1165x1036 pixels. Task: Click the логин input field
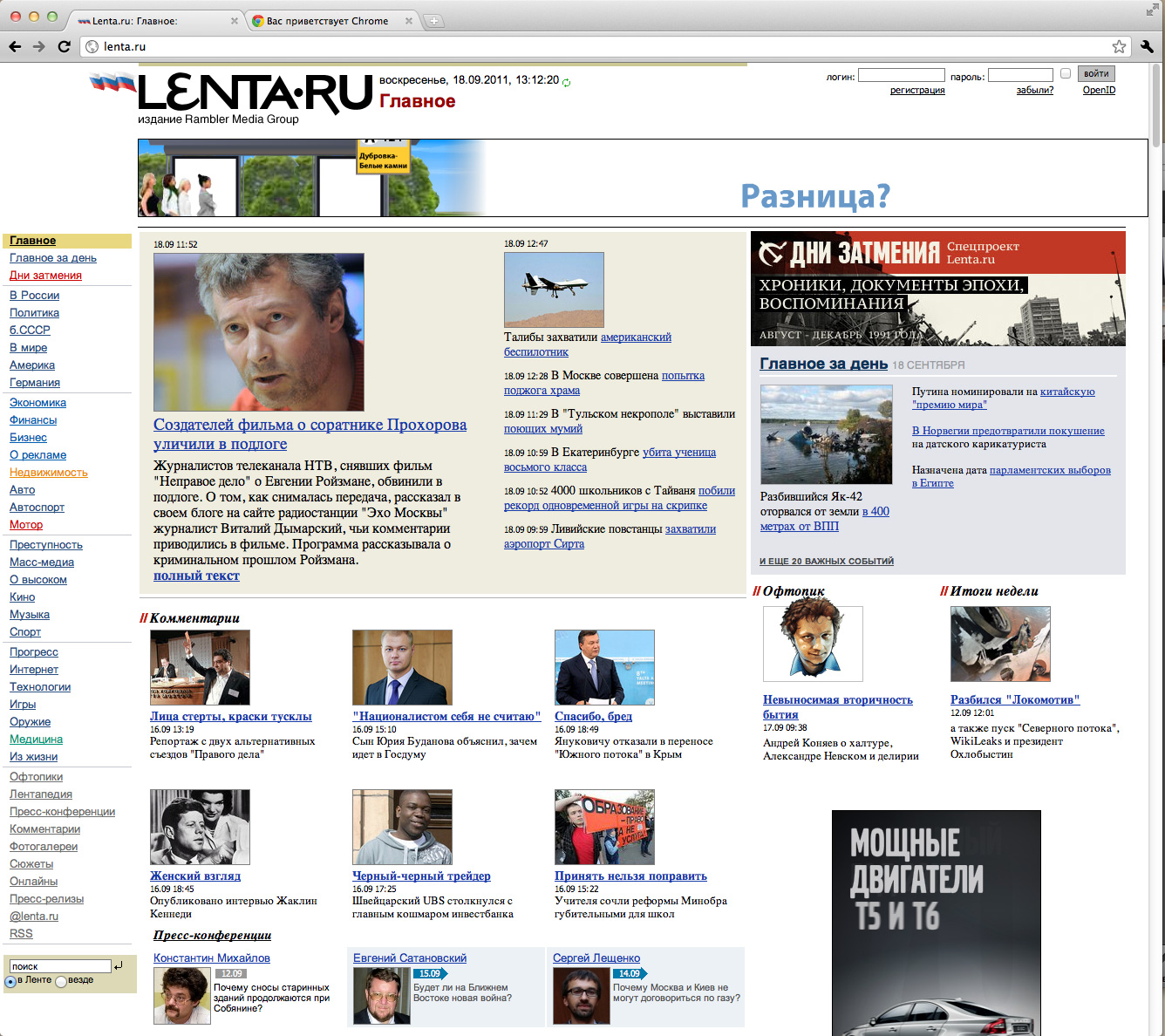pos(901,76)
